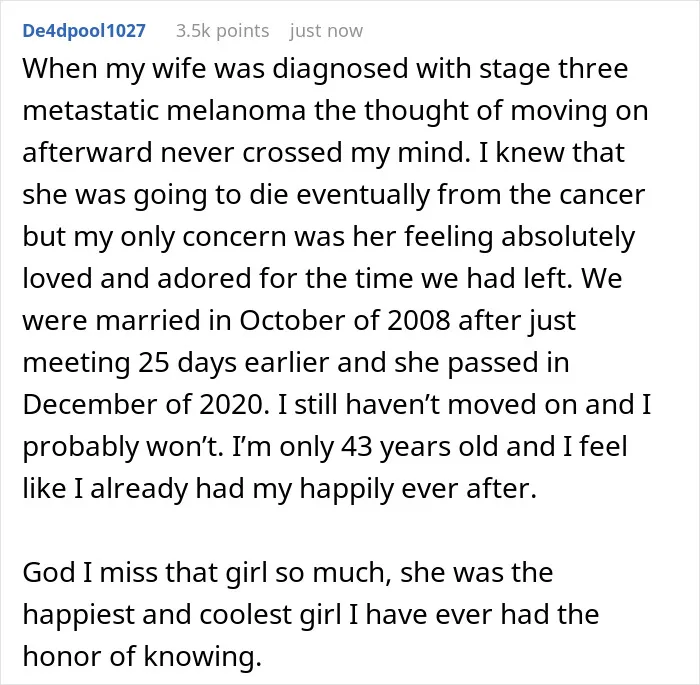Click the word 'absolutely' in the comment
The image size is (700, 685).
pos(568,236)
